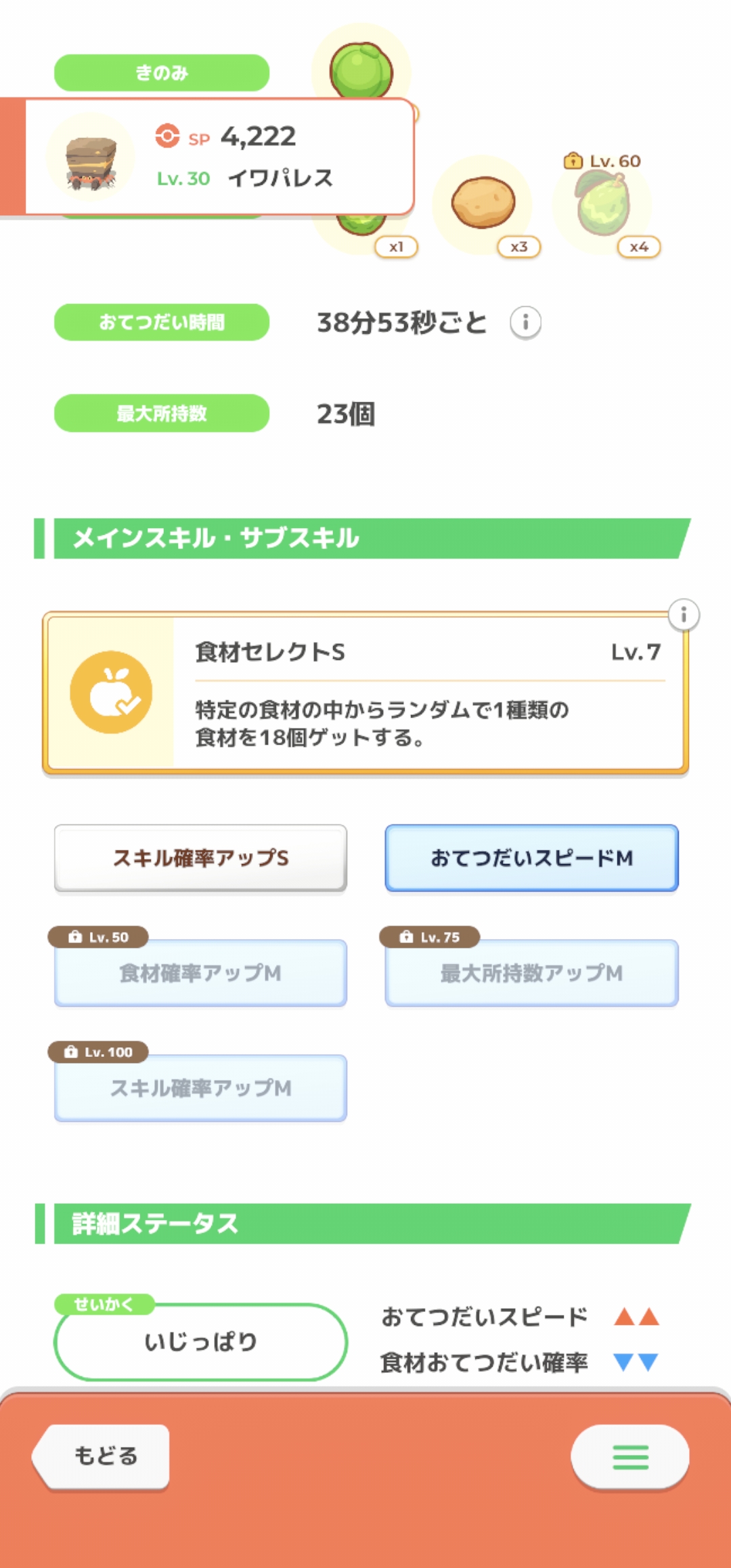Tap the 最大所持数 label

click(162, 413)
